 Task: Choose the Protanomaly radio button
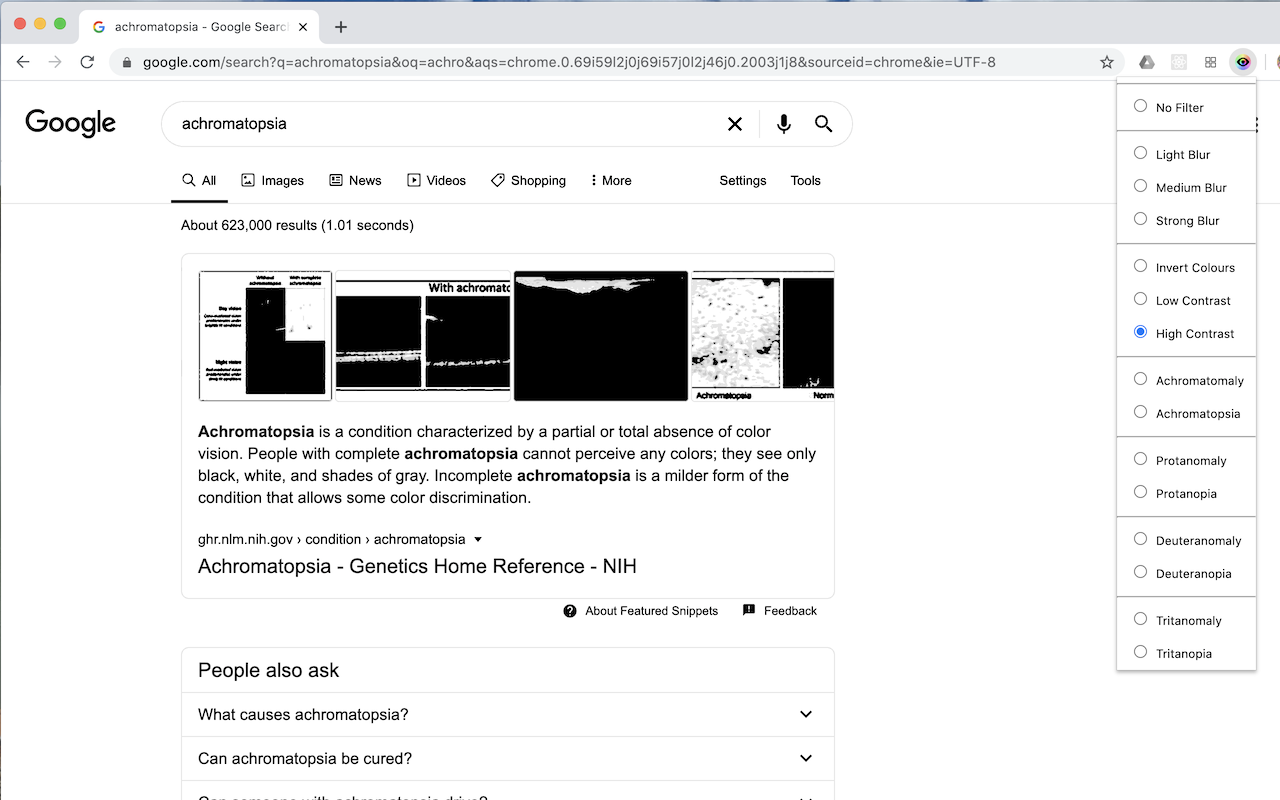click(x=1140, y=459)
